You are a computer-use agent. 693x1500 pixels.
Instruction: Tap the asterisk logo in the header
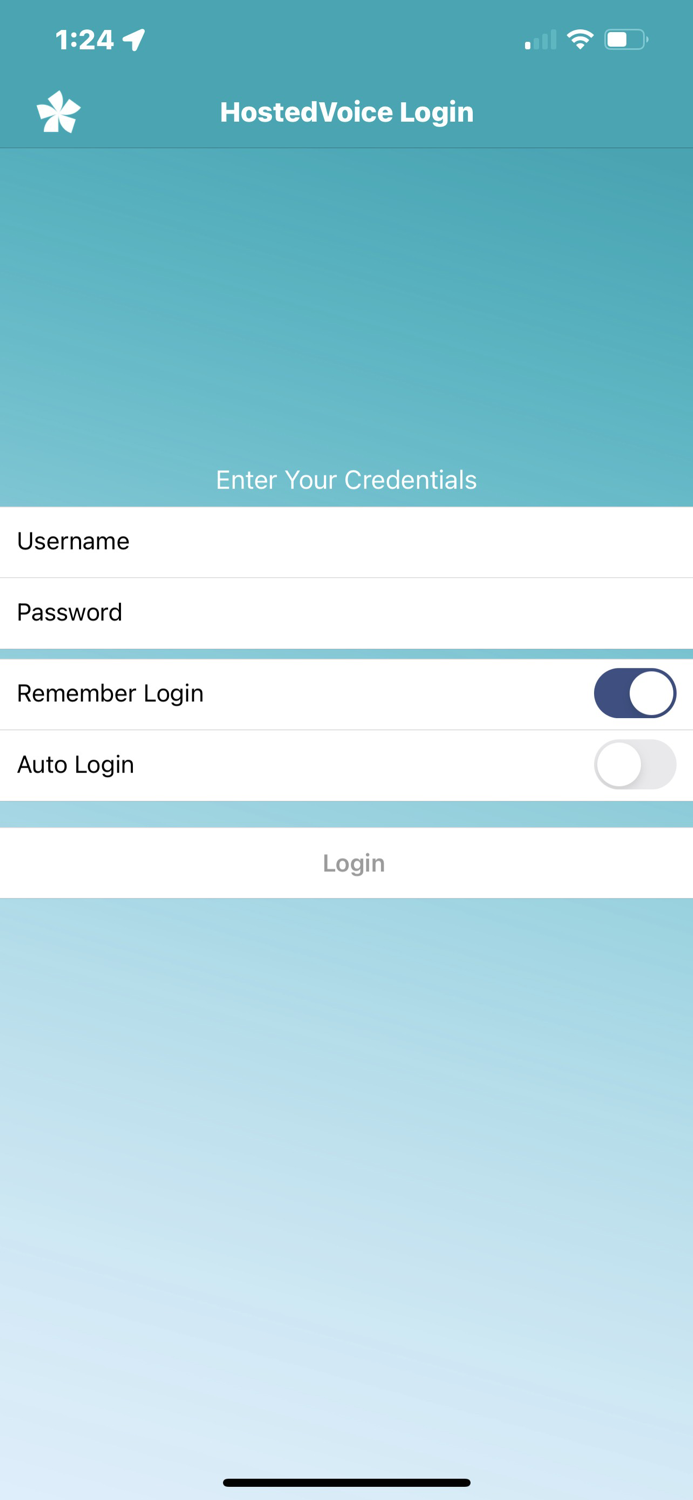pos(57,111)
